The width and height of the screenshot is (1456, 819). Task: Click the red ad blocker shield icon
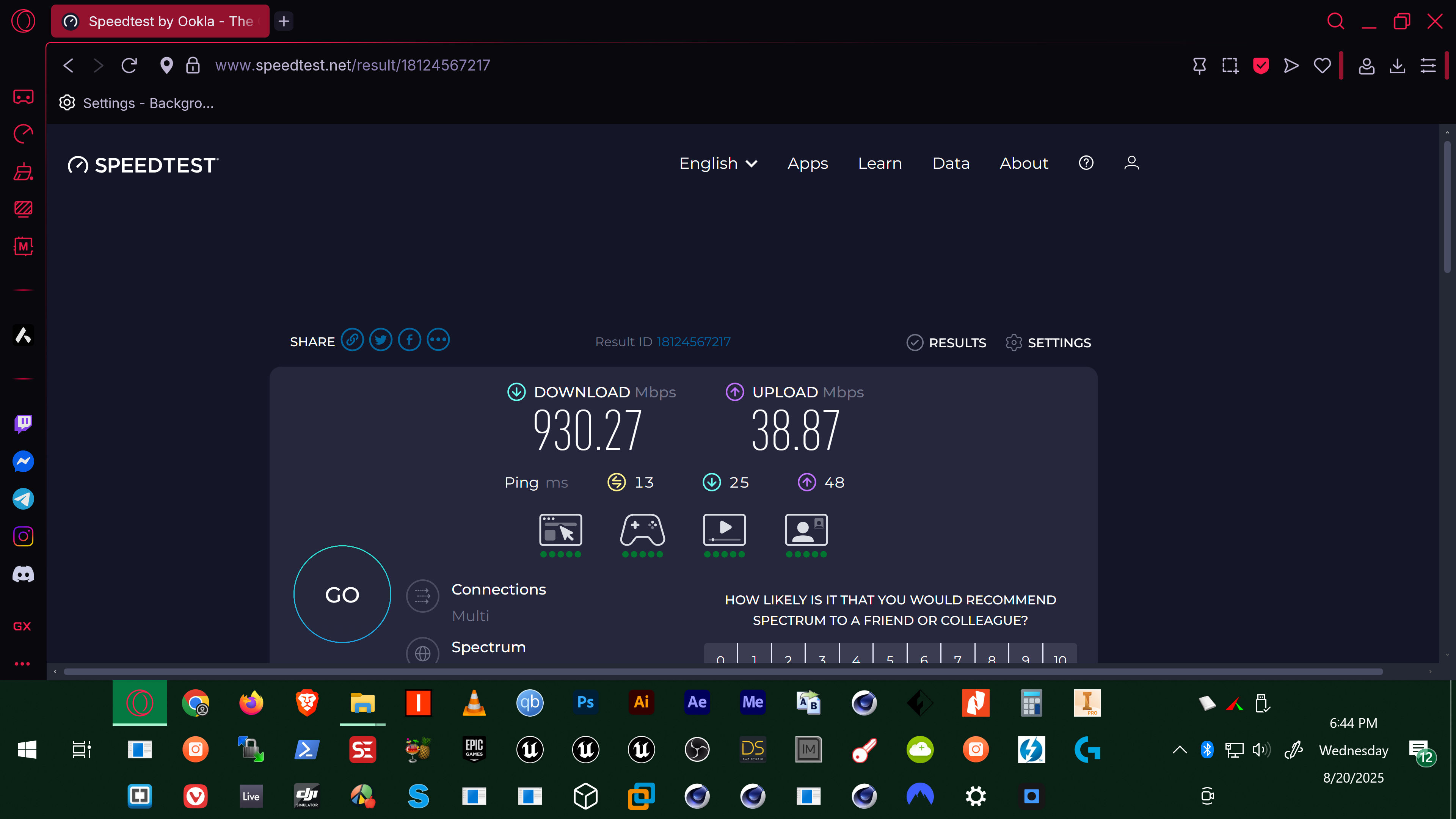click(x=1261, y=66)
